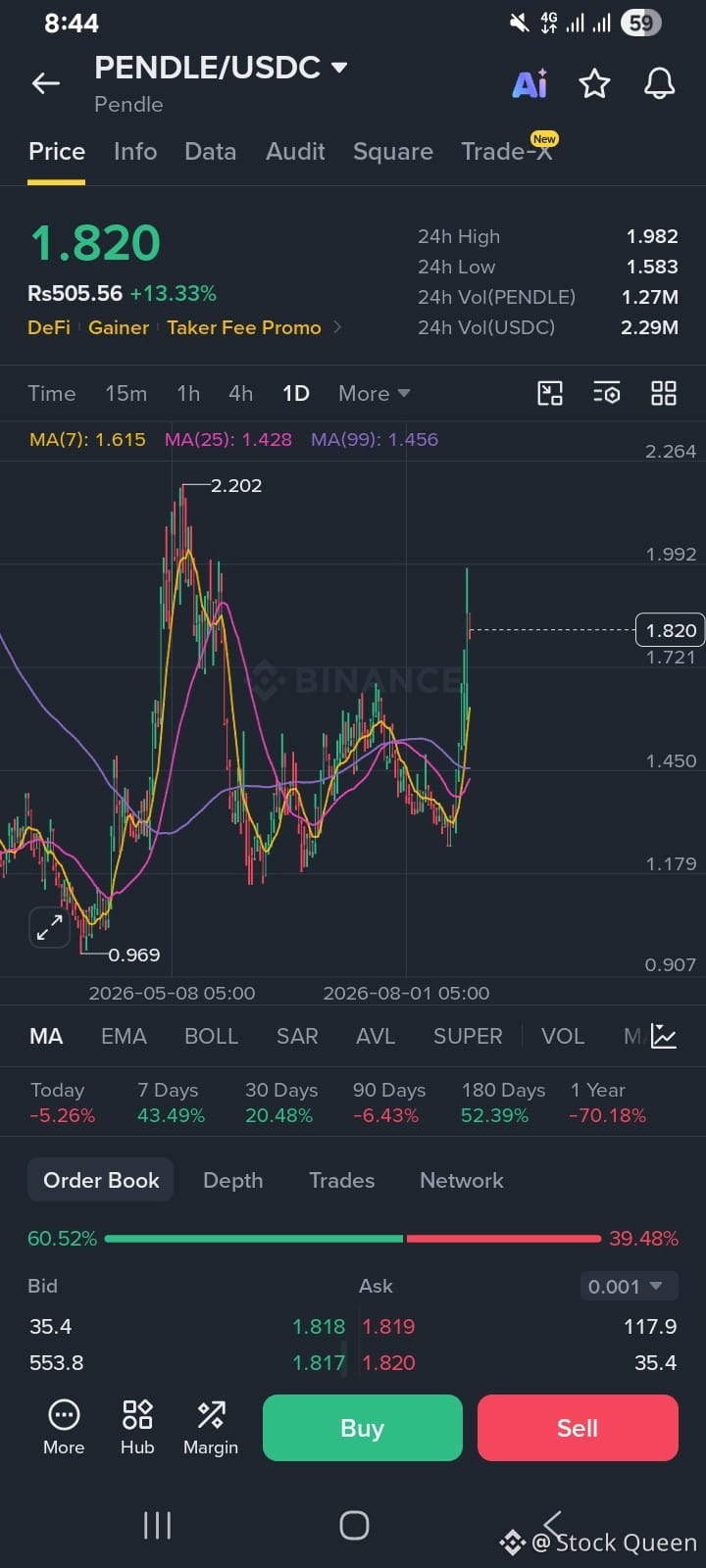This screenshot has width=706, height=1568.
Task: Select the 15m chart interval
Action: pyautogui.click(x=126, y=393)
